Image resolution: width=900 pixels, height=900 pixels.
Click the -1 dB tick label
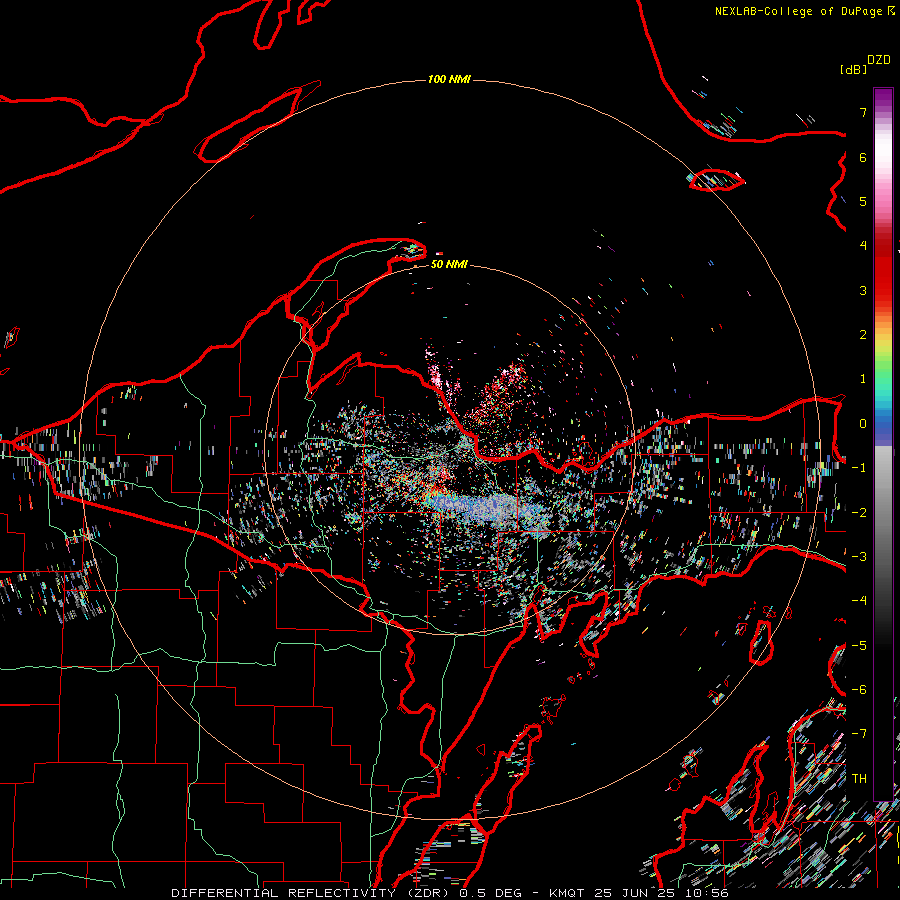tap(859, 468)
